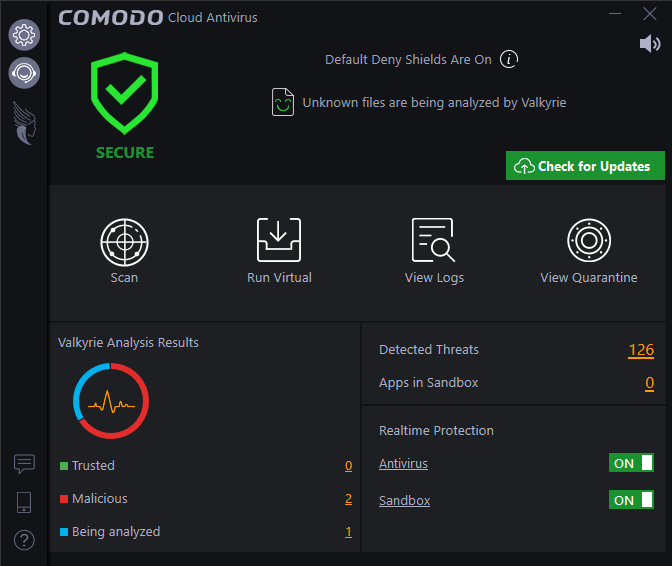Toggle the Antivirus ON switch
Image resolution: width=672 pixels, height=566 pixels.
point(631,463)
